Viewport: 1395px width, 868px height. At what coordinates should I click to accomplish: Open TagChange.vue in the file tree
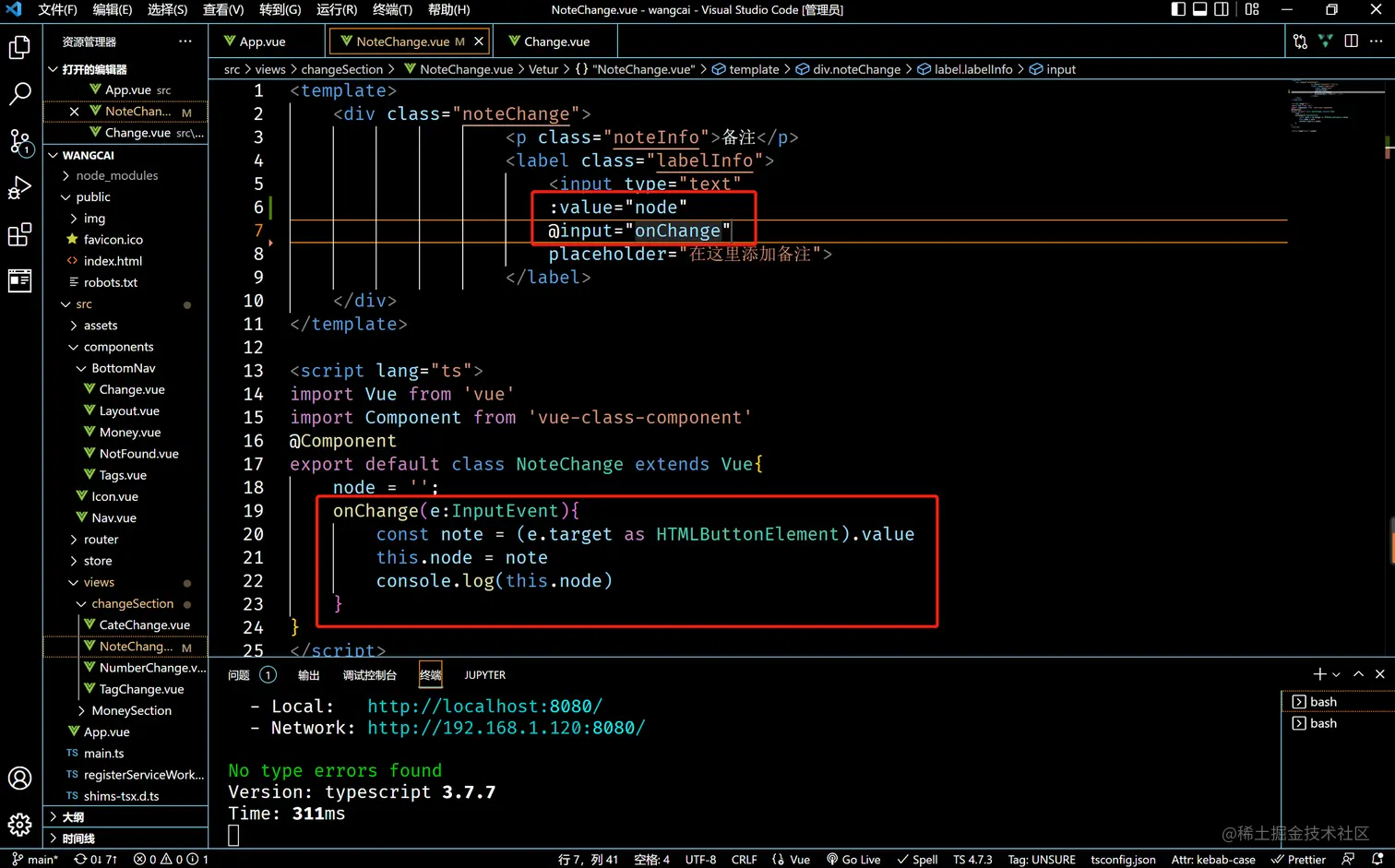tap(141, 689)
